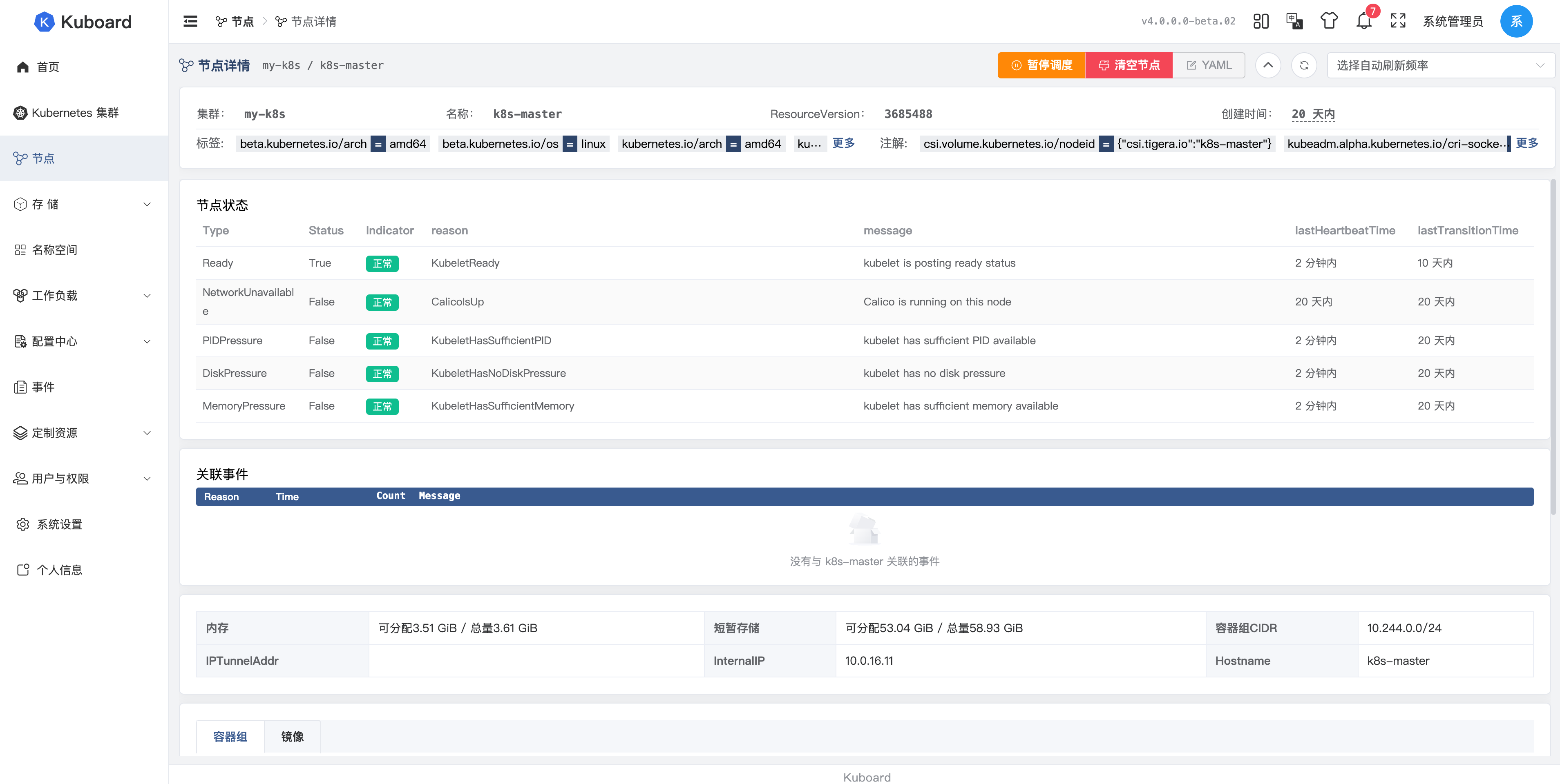Screen dimensions: 1560x784
Task: Click DiskPressure type cell
Action: pos(235,373)
